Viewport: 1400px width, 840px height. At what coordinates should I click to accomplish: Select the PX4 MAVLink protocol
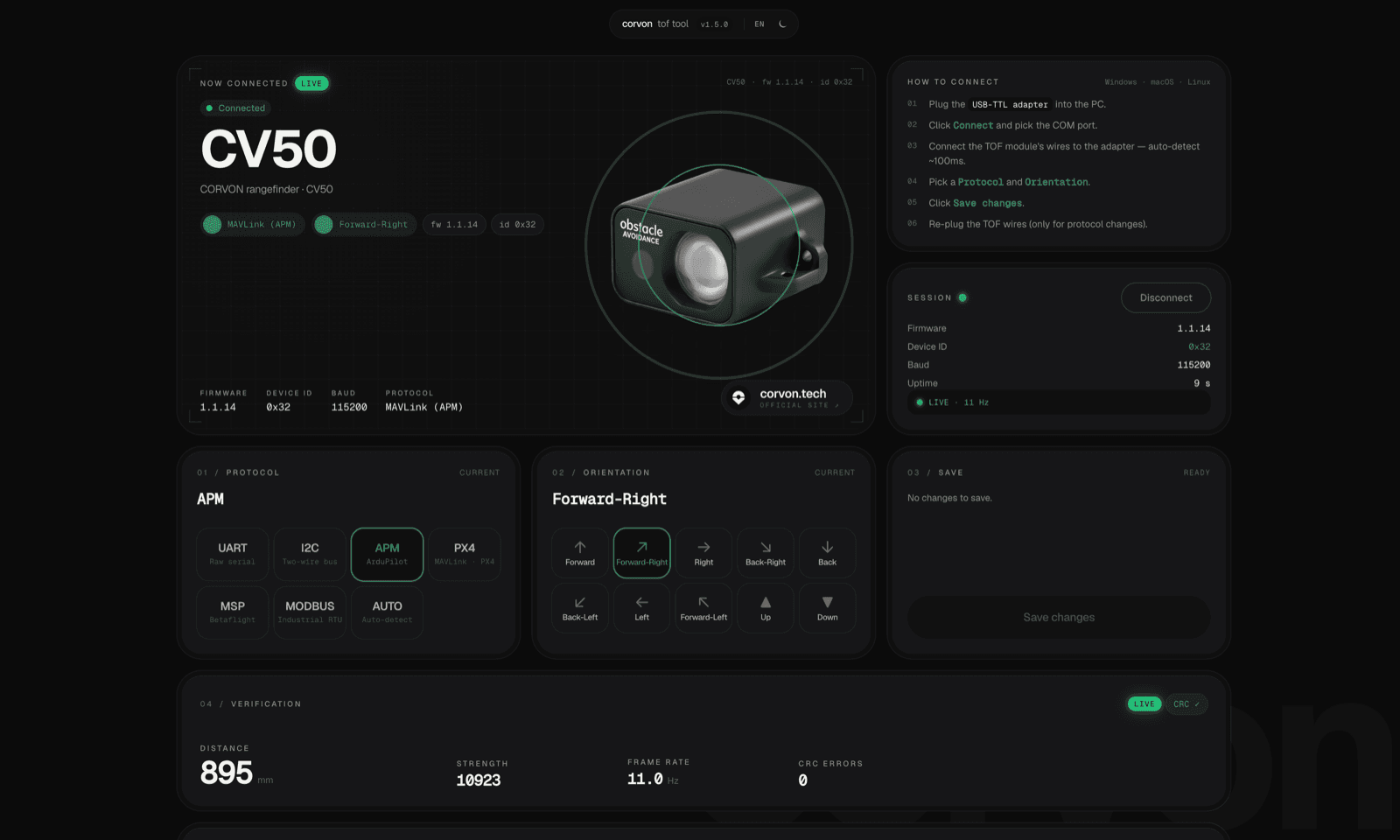pyautogui.click(x=465, y=554)
